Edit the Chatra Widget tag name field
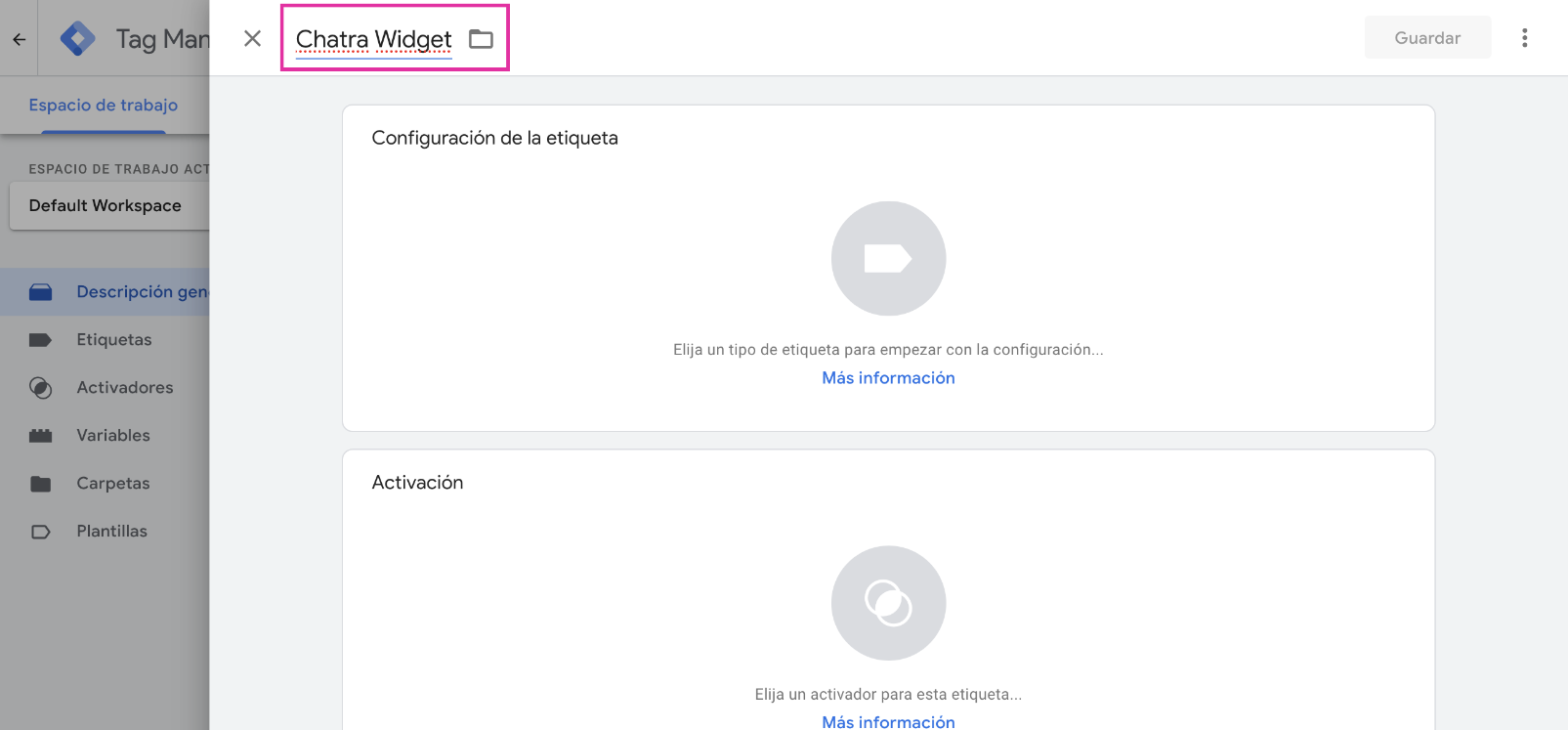Screen dimensions: 1568x730 pos(373,39)
